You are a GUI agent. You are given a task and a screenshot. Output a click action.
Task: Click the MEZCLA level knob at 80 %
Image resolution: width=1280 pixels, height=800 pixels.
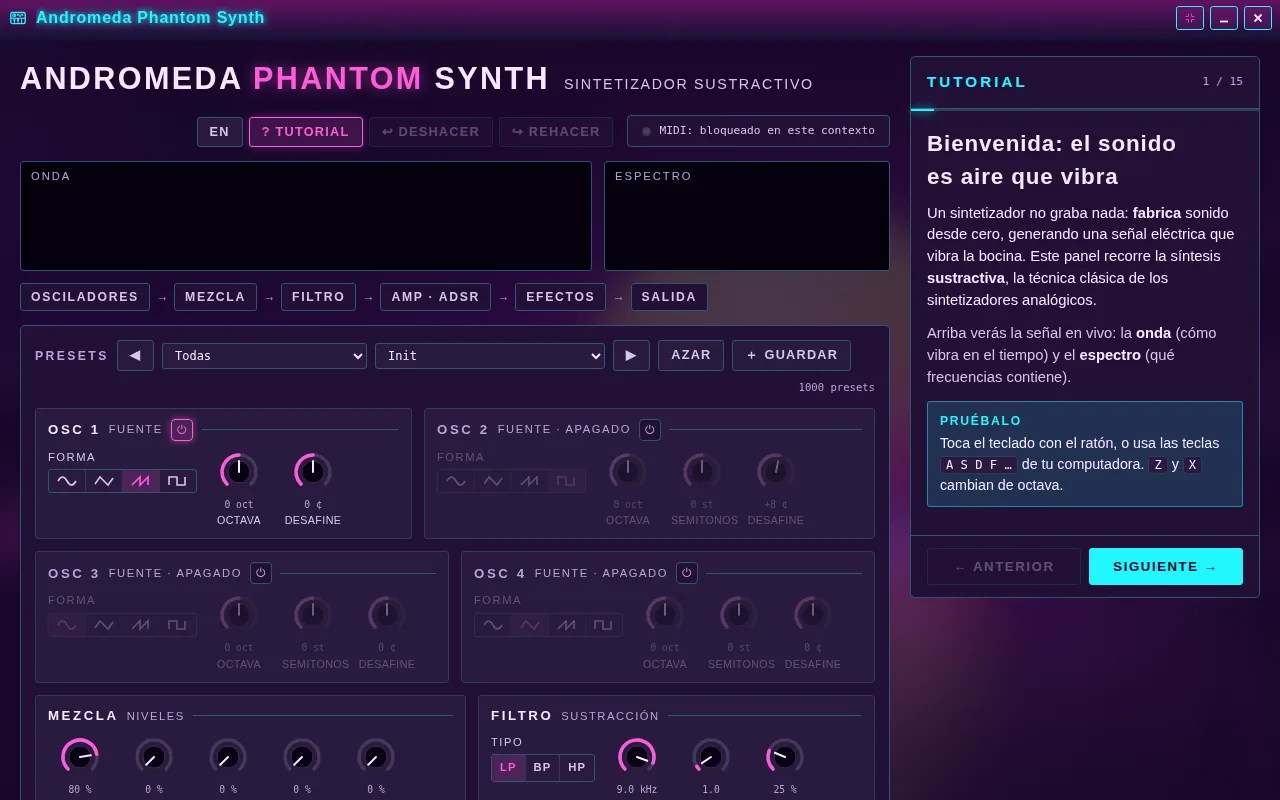[80, 757]
